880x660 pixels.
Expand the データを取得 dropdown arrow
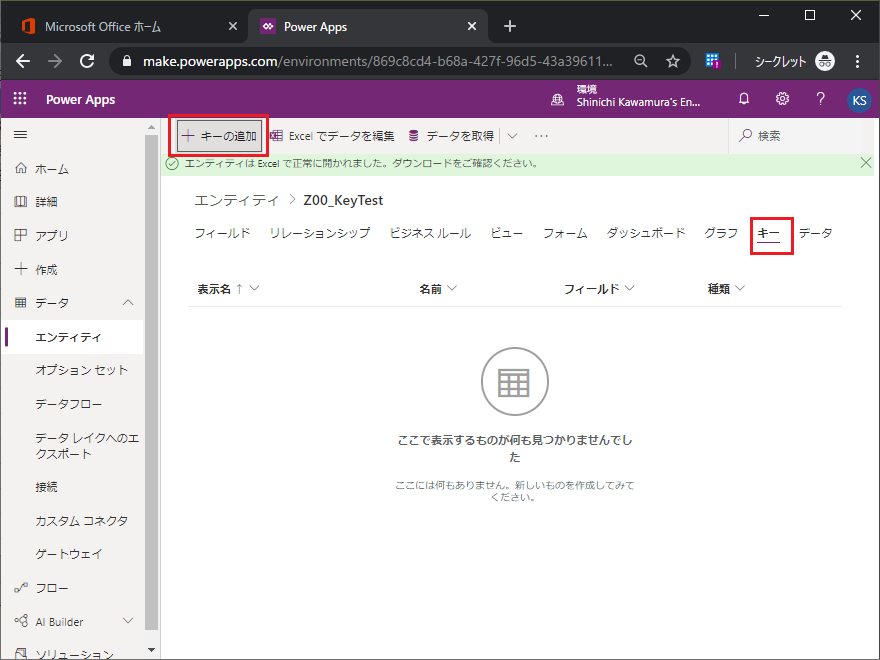512,136
